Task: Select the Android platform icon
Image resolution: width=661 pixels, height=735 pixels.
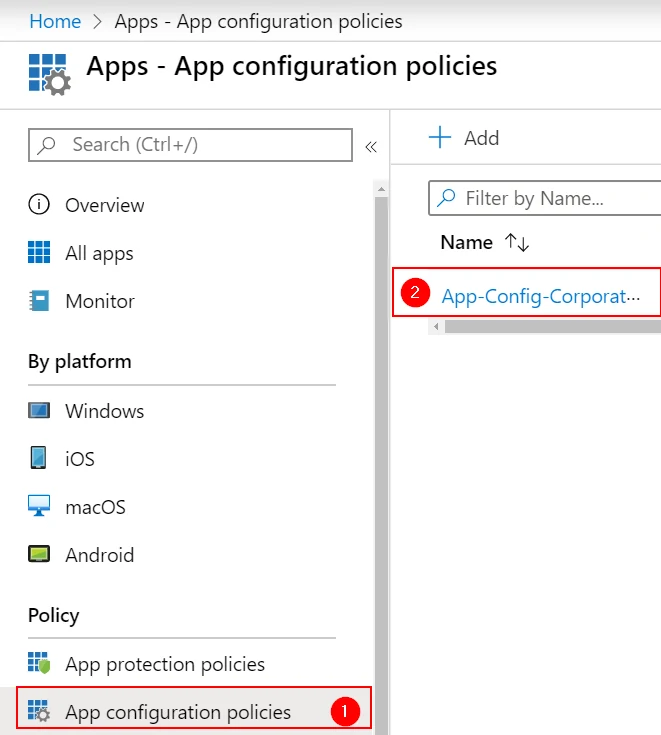Action: 39,554
